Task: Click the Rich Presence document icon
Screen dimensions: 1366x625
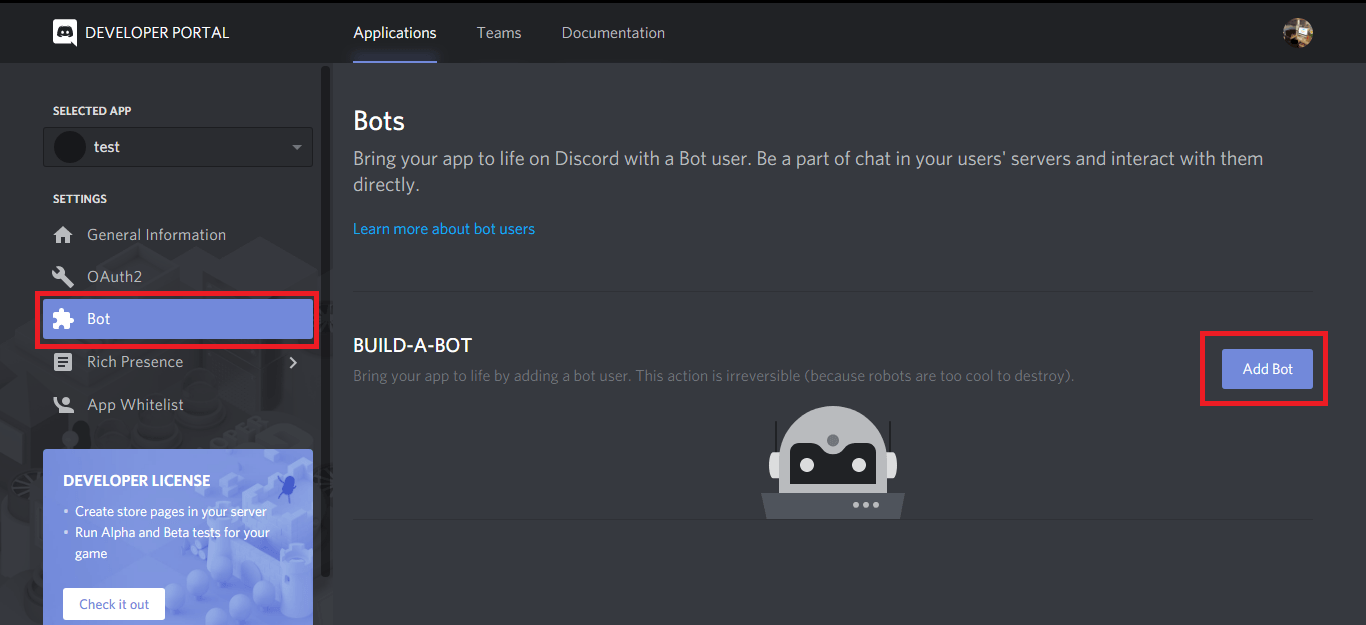Action: [63, 362]
